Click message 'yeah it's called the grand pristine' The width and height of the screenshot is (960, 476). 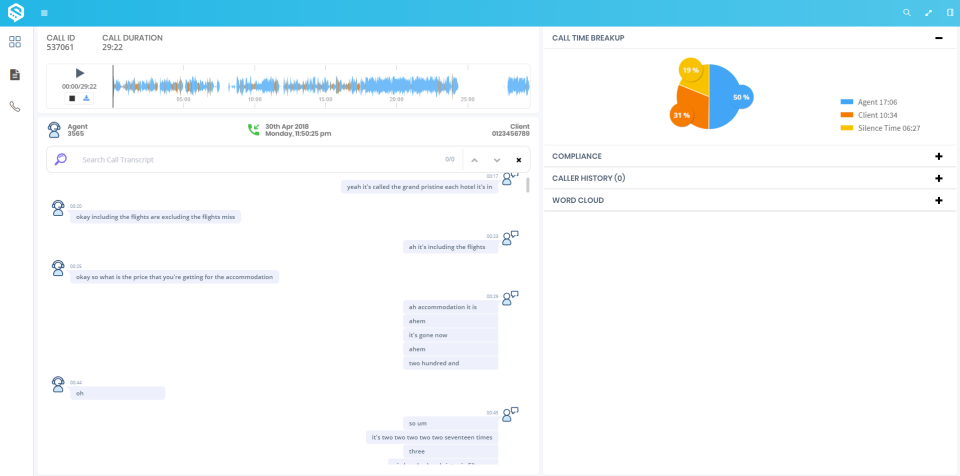click(x=419, y=187)
